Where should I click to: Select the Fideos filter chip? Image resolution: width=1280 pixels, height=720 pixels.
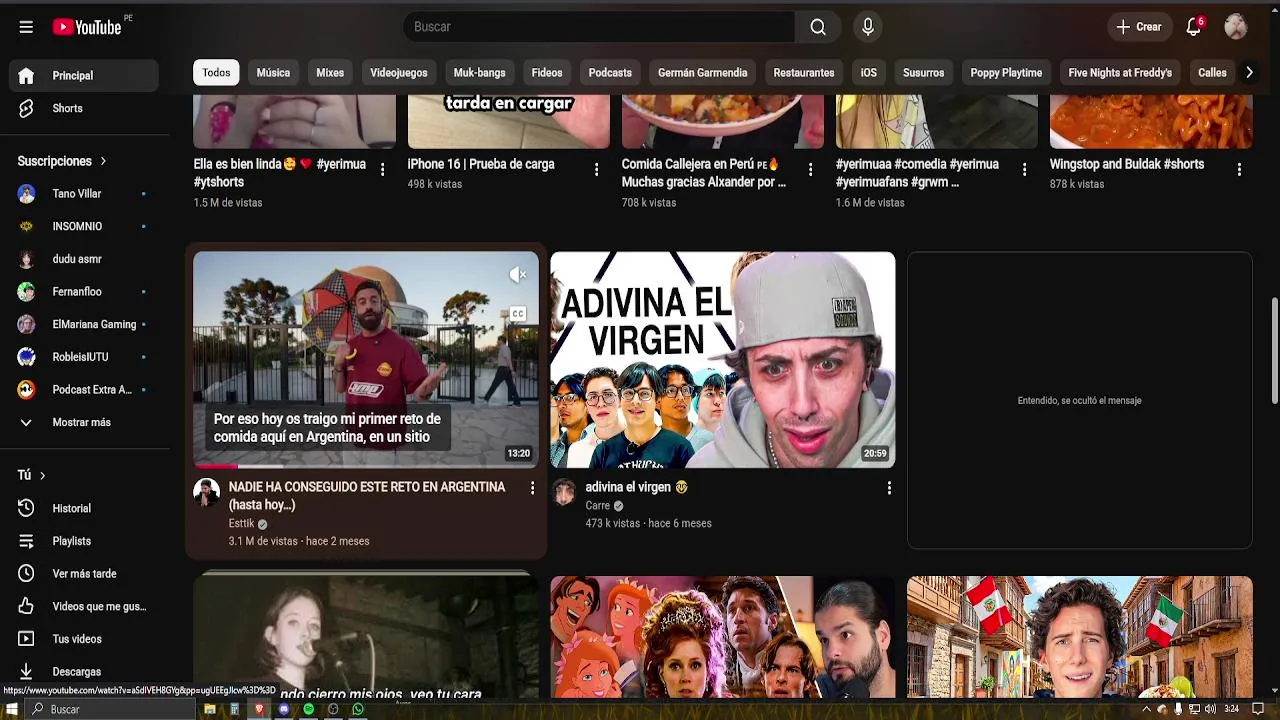547,73
